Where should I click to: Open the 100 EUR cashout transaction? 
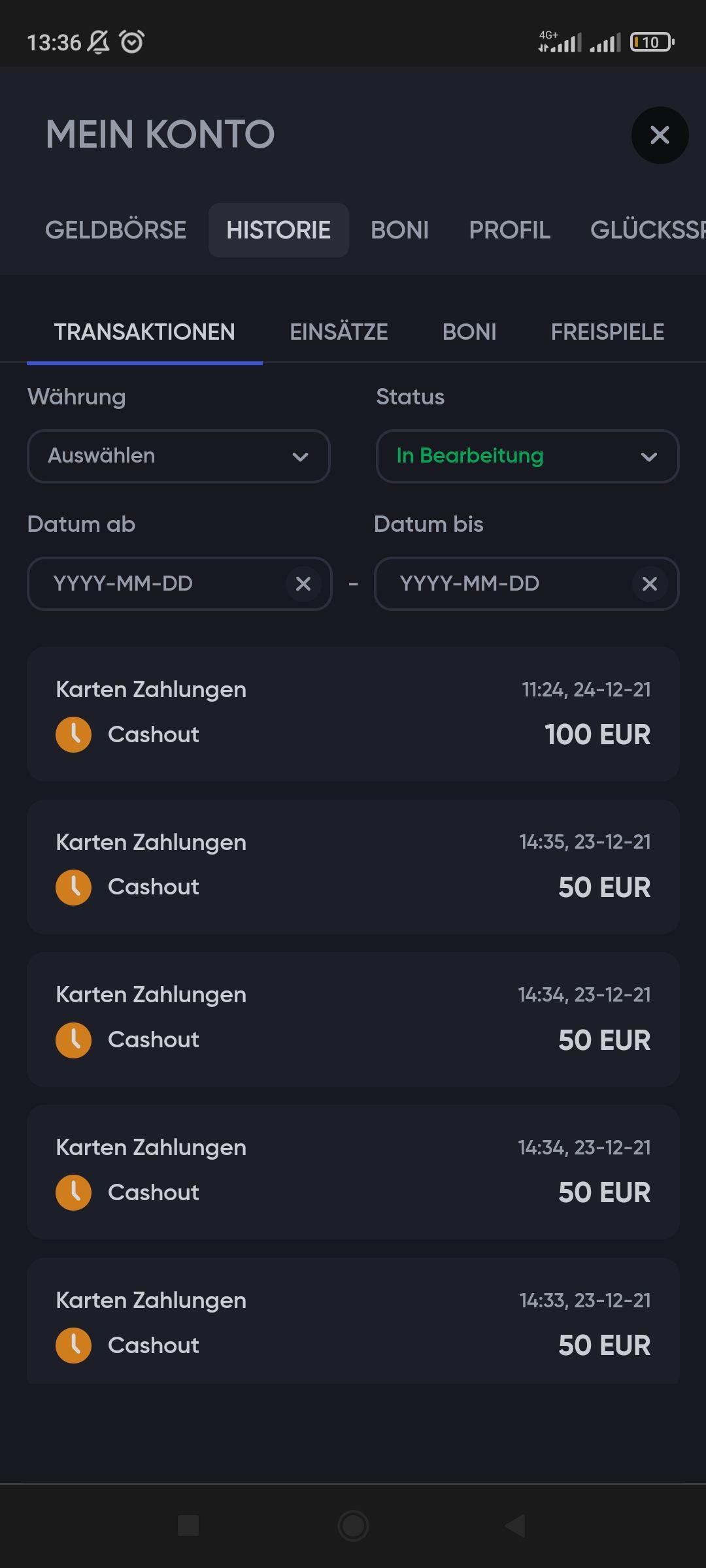click(353, 713)
